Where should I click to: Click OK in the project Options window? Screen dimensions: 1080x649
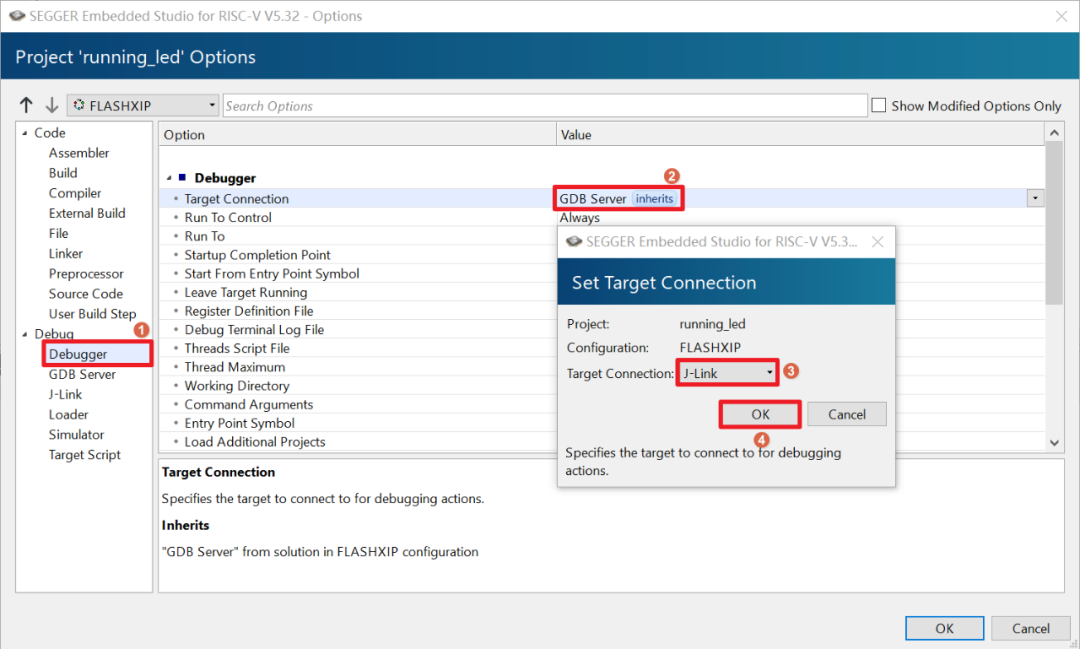pyautogui.click(x=944, y=628)
